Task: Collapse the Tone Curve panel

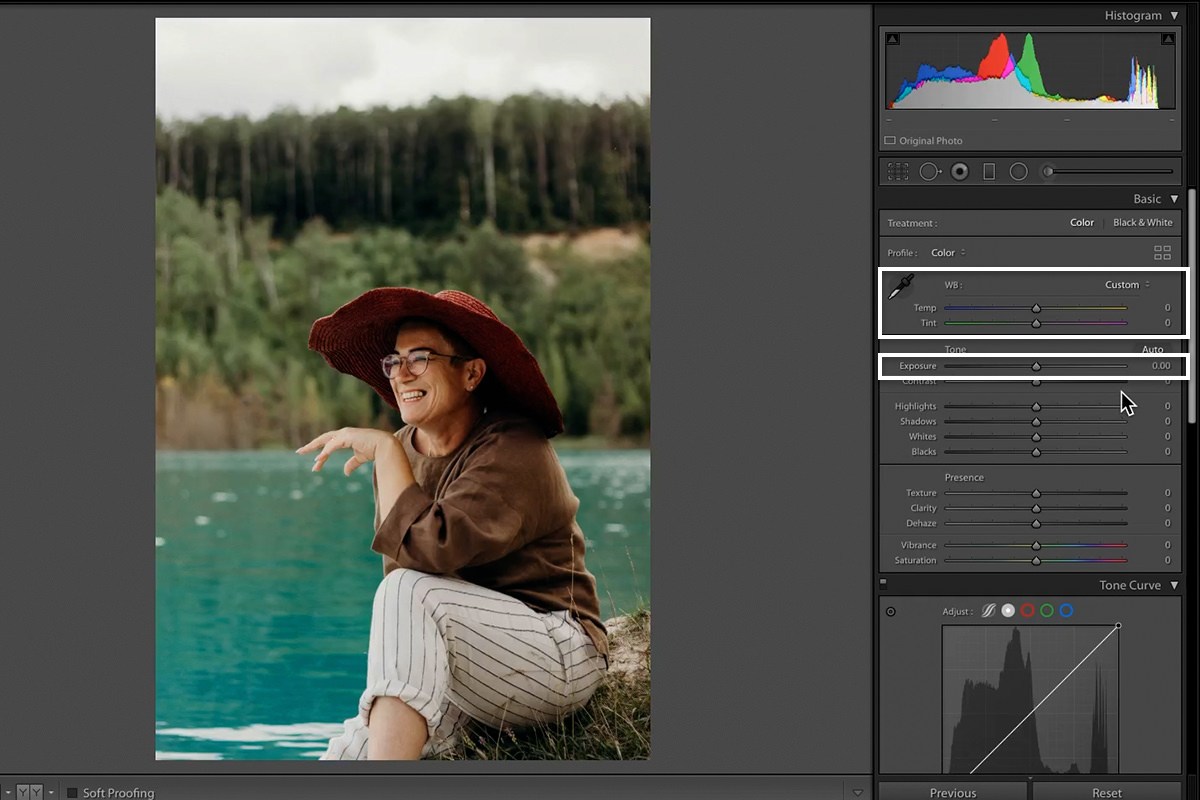Action: 1174,586
